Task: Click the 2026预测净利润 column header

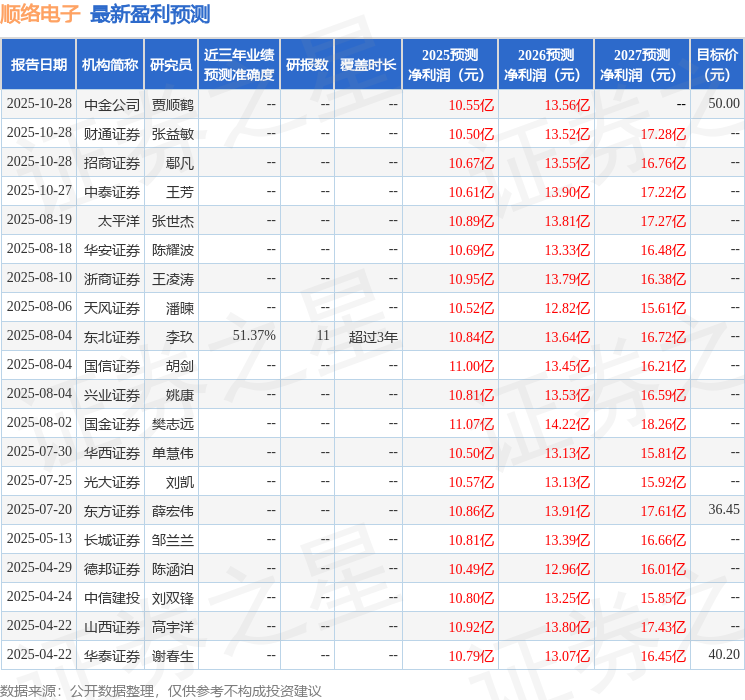Action: (x=546, y=65)
